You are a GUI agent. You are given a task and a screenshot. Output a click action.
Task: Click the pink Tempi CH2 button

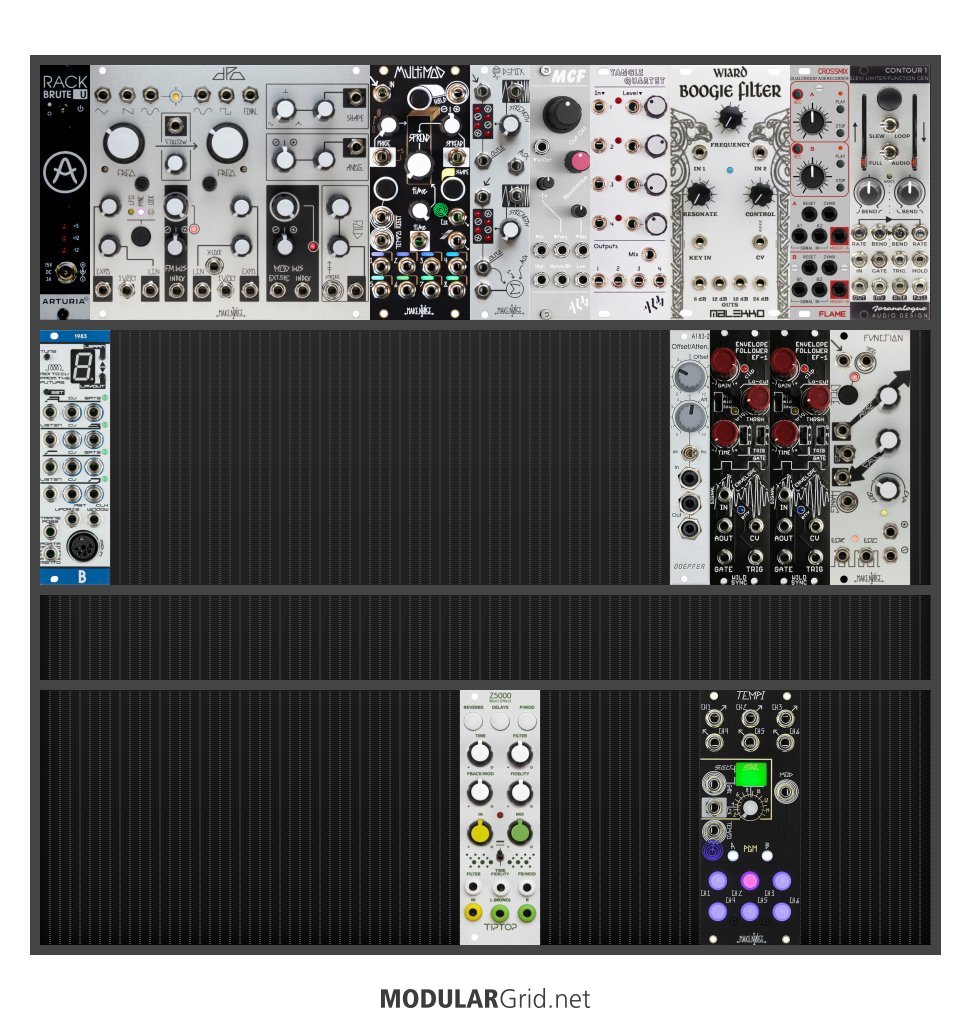pyautogui.click(x=749, y=880)
